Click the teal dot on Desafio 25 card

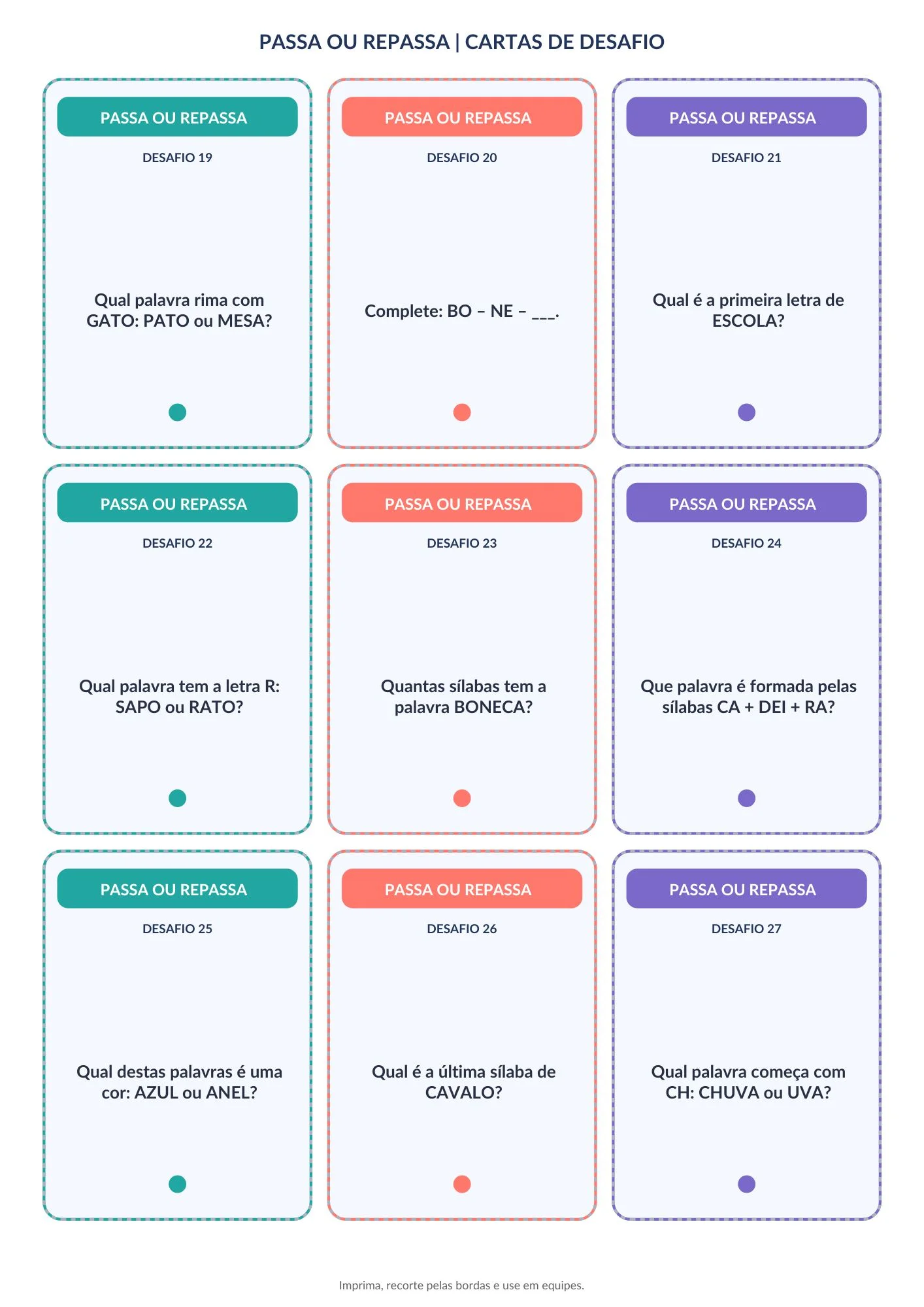tap(177, 1183)
